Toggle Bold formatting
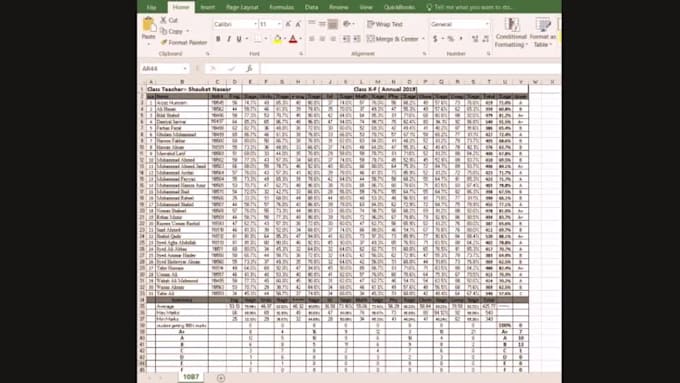This screenshot has width=680, height=383. click(218, 39)
